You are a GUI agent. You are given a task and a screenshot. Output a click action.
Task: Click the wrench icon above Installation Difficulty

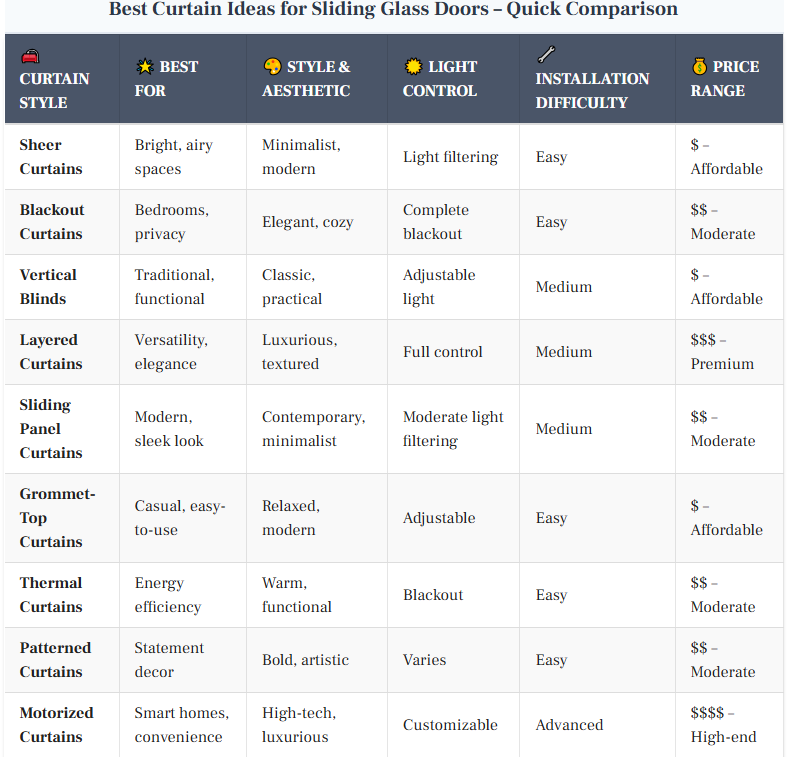click(545, 55)
